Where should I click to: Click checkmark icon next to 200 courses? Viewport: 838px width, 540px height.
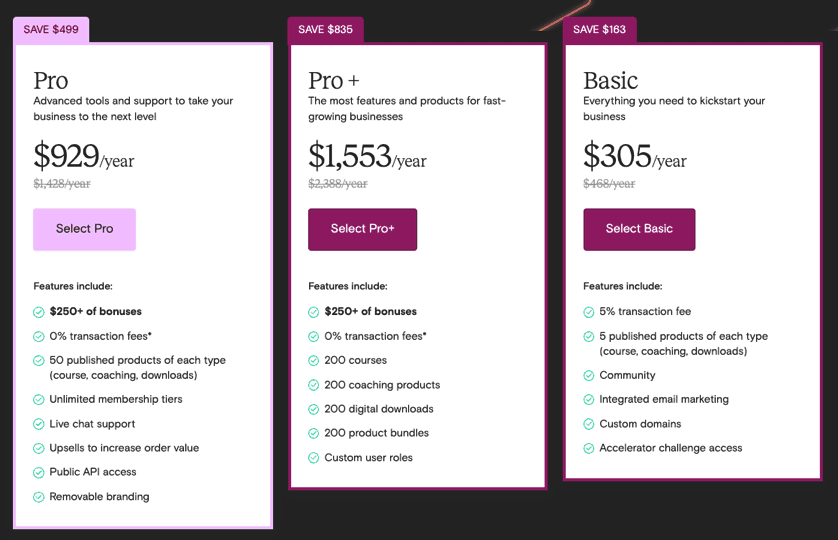coord(314,360)
